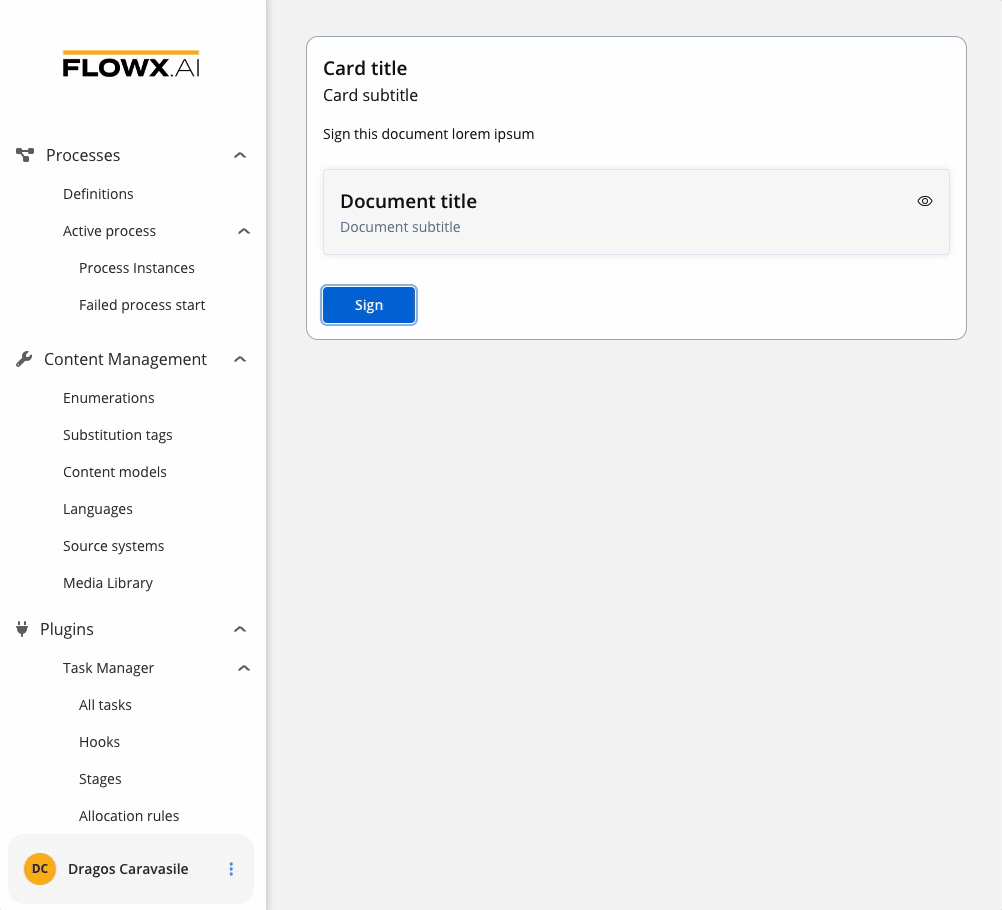Viewport: 1002px width, 910px height.
Task: Click the Plugins plug icon
Action: pyautogui.click(x=22, y=629)
